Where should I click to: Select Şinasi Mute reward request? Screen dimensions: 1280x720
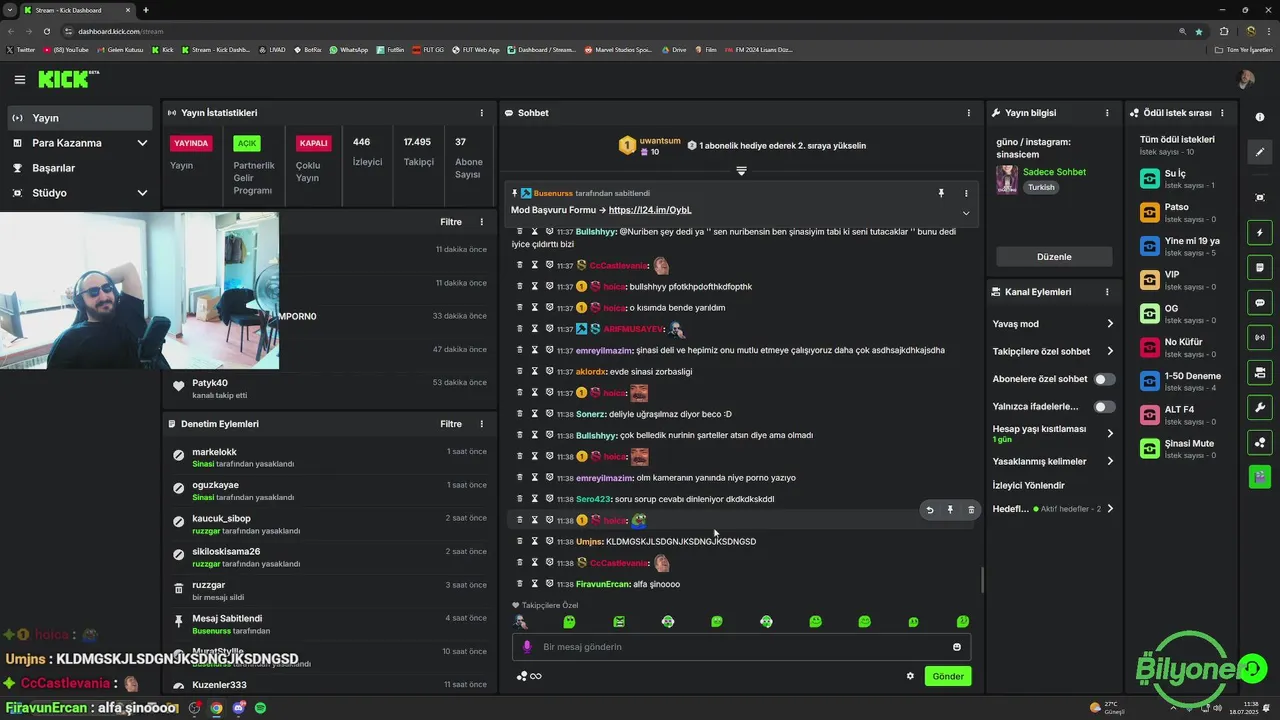coord(1183,449)
